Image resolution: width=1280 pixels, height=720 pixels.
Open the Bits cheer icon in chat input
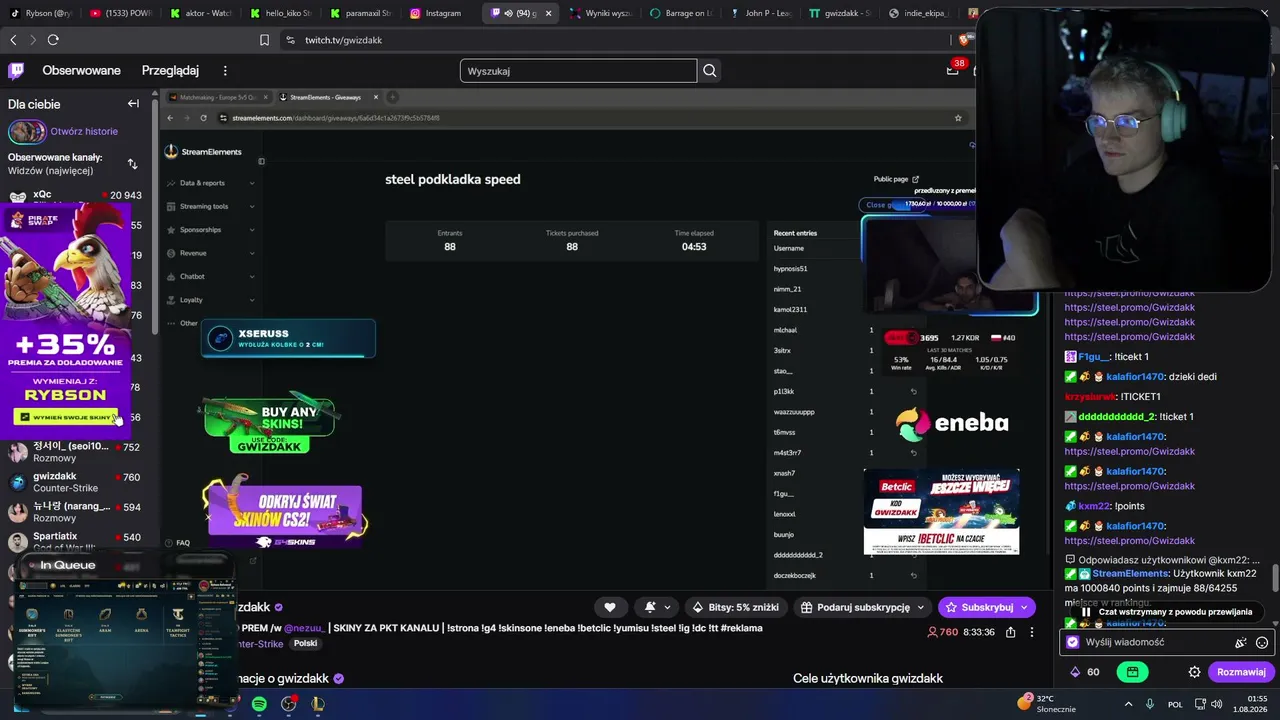1241,643
